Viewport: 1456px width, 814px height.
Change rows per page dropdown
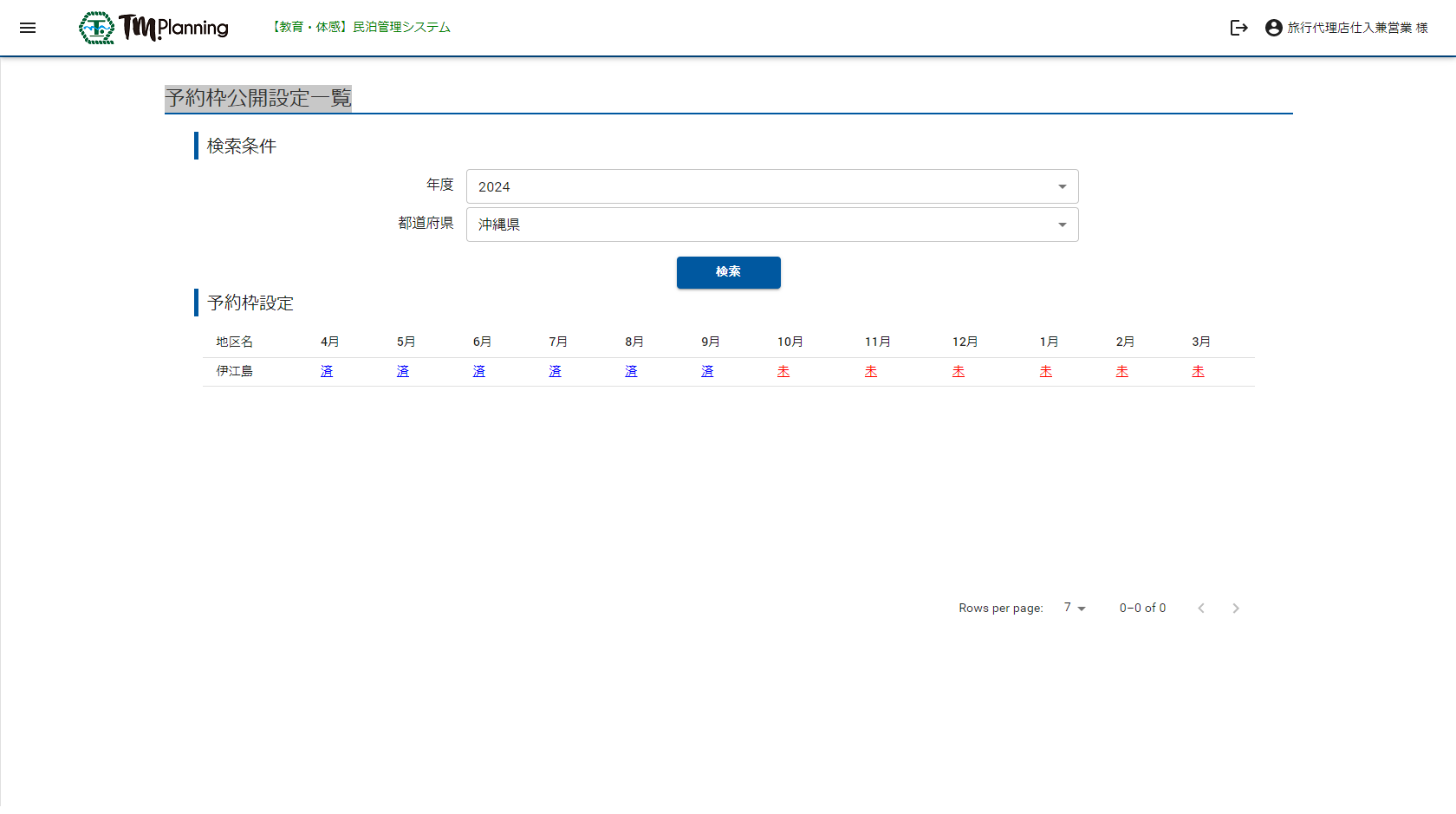[1075, 609]
